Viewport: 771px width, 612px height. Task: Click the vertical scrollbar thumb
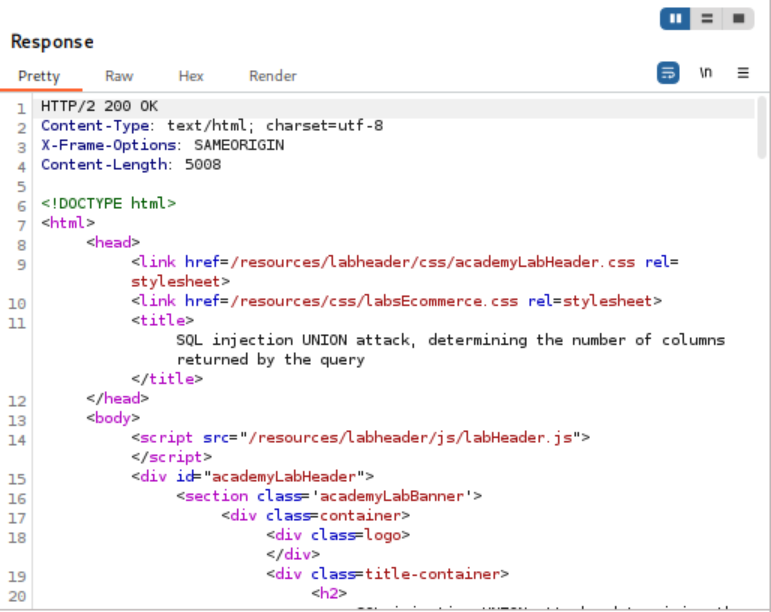(x=762, y=127)
